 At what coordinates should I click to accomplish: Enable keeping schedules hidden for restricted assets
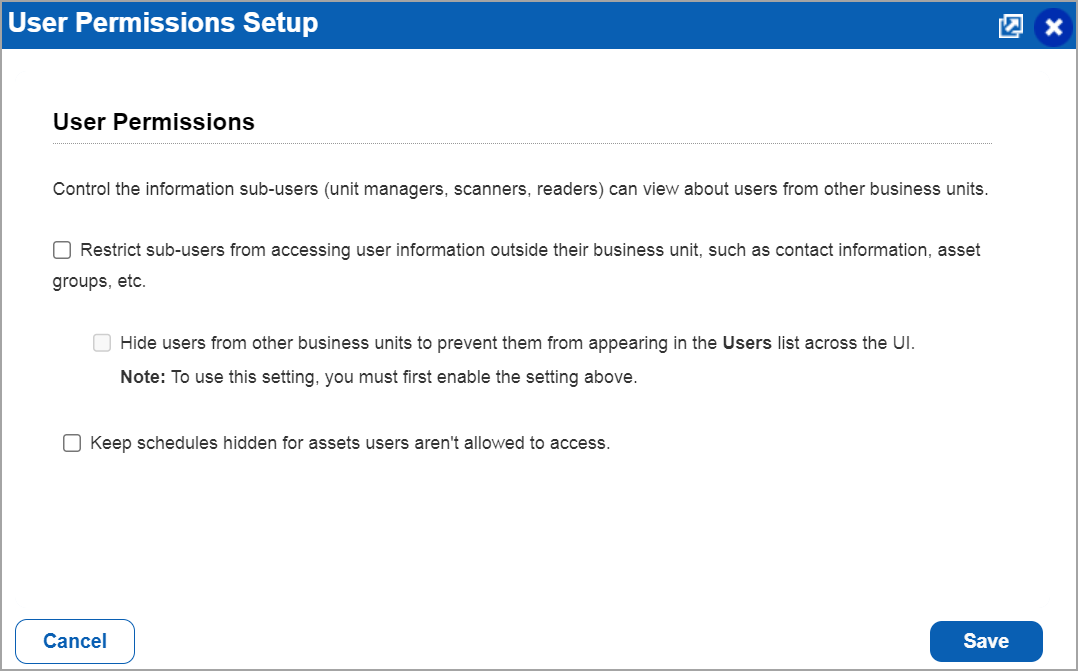(x=71, y=442)
